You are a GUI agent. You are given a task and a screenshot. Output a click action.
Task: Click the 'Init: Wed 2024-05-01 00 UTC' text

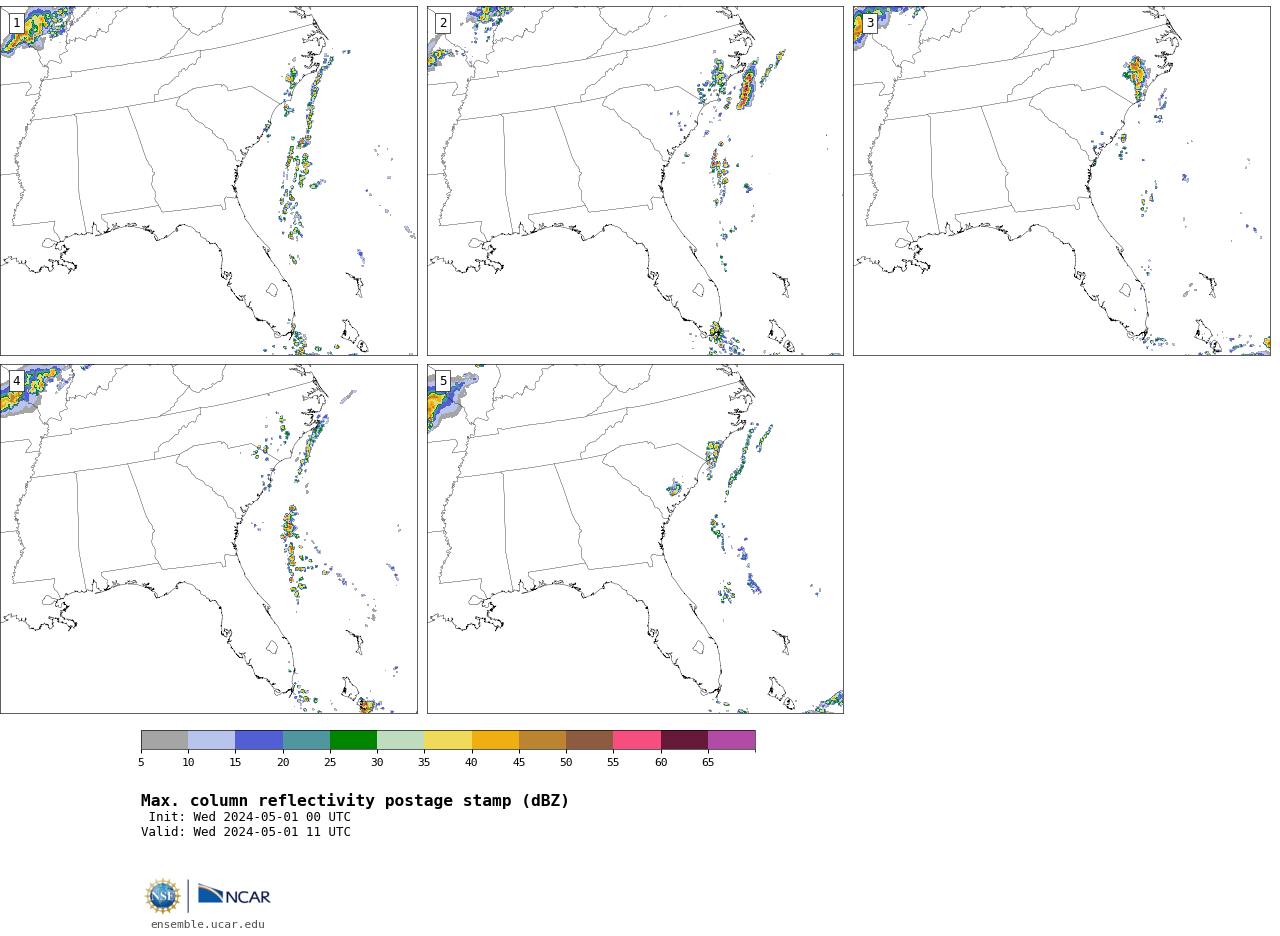tap(250, 817)
